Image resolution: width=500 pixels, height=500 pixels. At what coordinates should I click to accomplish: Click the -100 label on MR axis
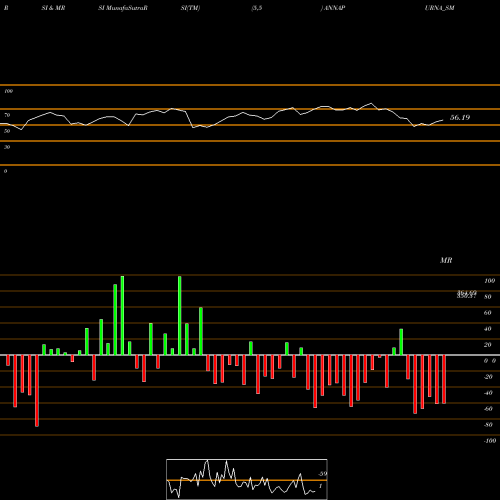pyautogui.click(x=490, y=441)
